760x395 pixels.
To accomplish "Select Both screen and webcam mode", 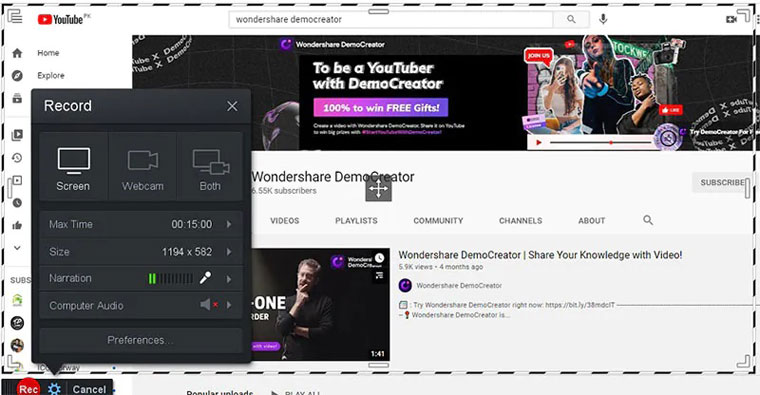I will tap(210, 167).
